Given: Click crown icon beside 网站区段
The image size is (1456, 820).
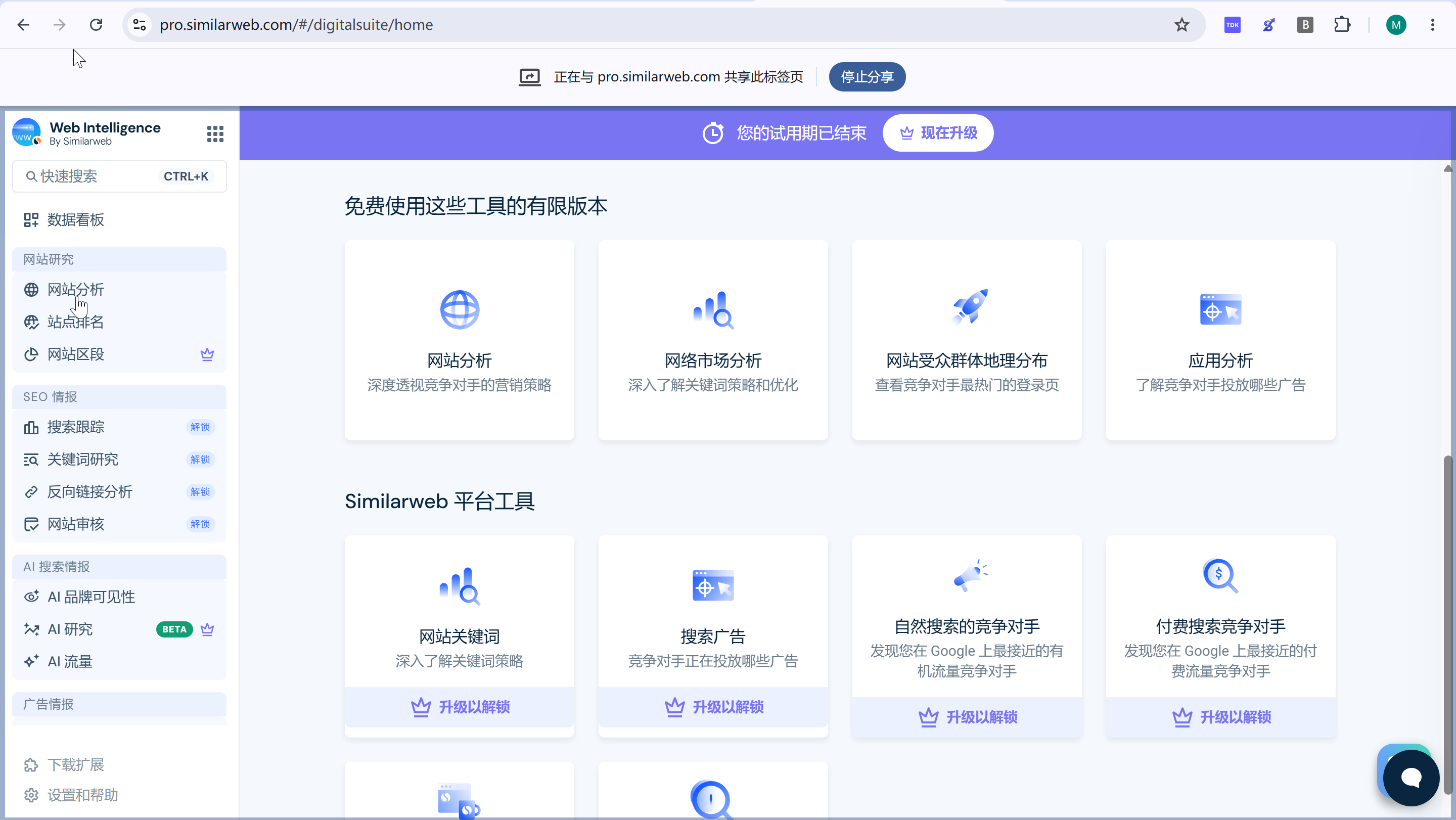Looking at the screenshot, I should pos(207,354).
